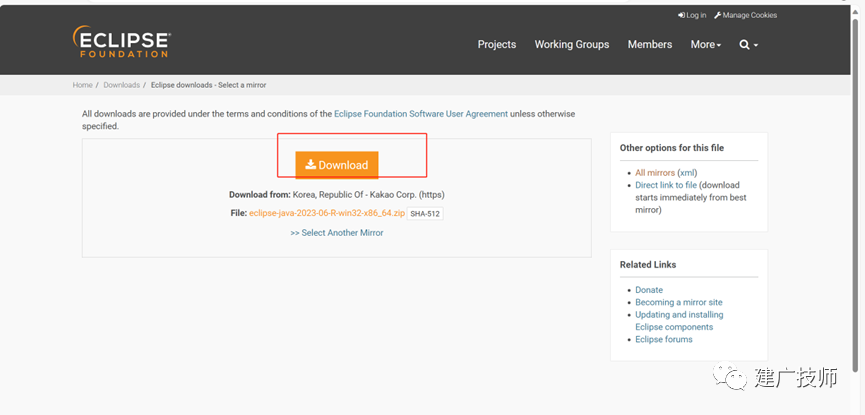The width and height of the screenshot is (865, 415).
Task: Open the Working Groups menu item
Action: point(572,45)
